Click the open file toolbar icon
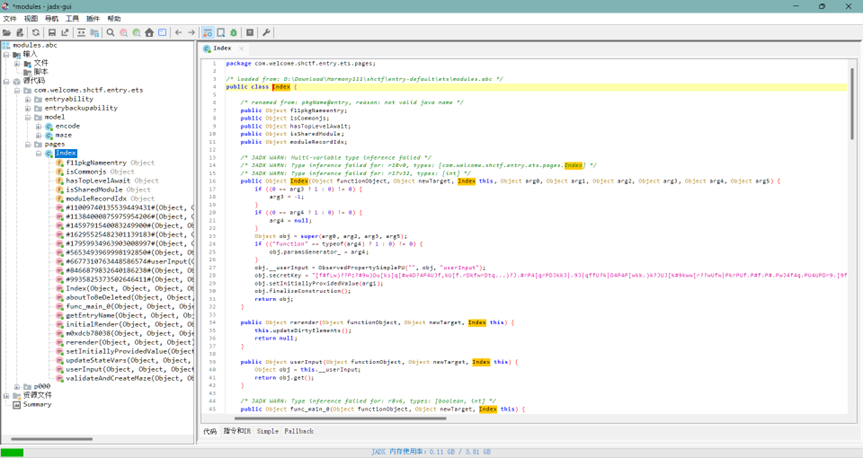 [7, 32]
